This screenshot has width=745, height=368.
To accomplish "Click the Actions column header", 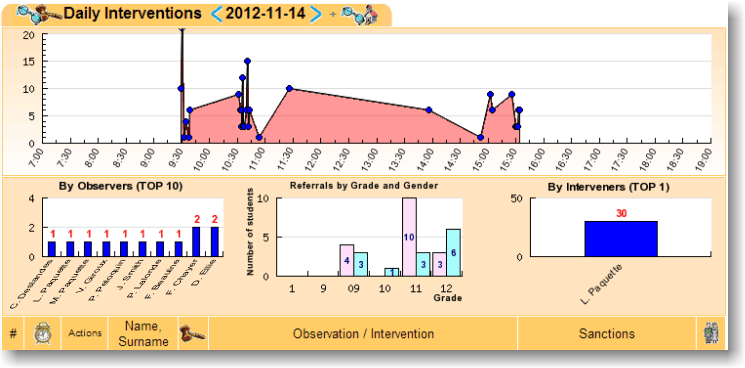I will pyautogui.click(x=85, y=333).
